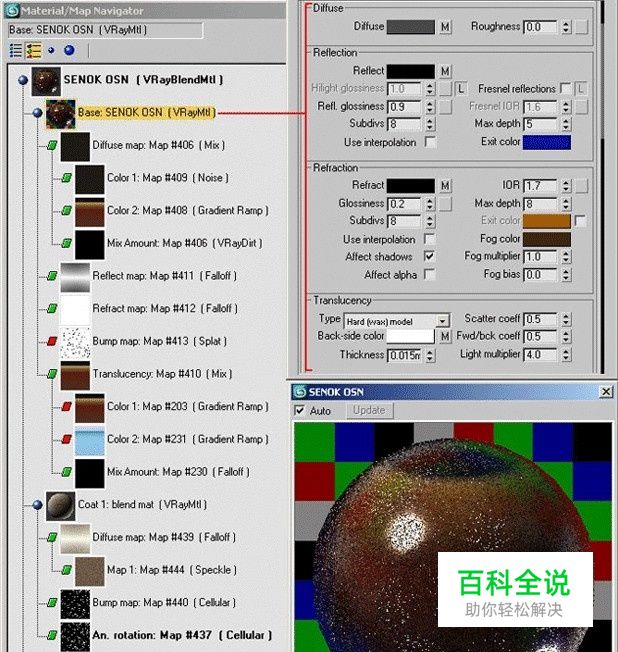Click red map icon of Bump Splat #413
The width and height of the screenshot is (618, 652).
[52, 341]
